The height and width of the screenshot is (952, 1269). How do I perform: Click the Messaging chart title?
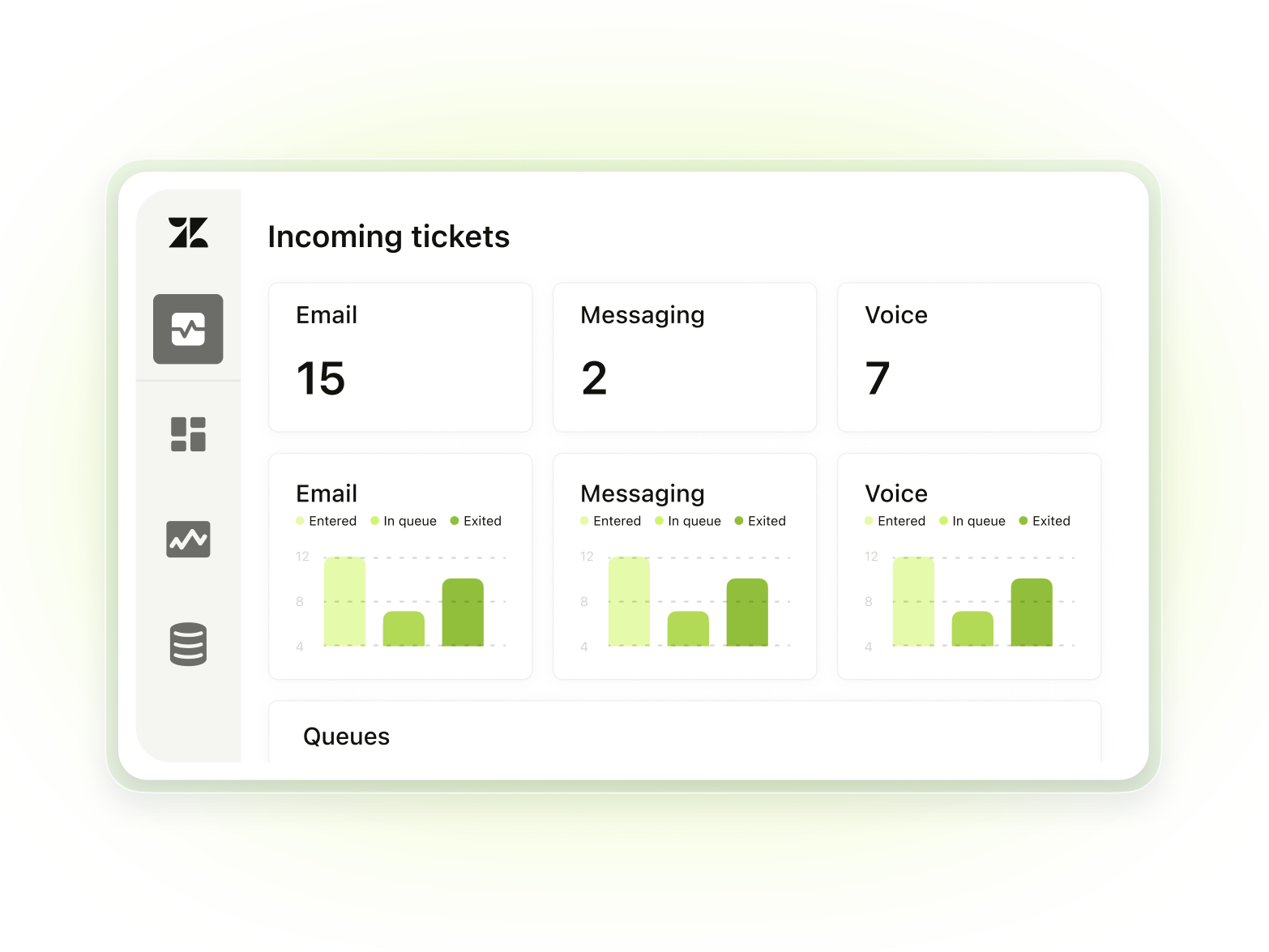[x=643, y=493]
